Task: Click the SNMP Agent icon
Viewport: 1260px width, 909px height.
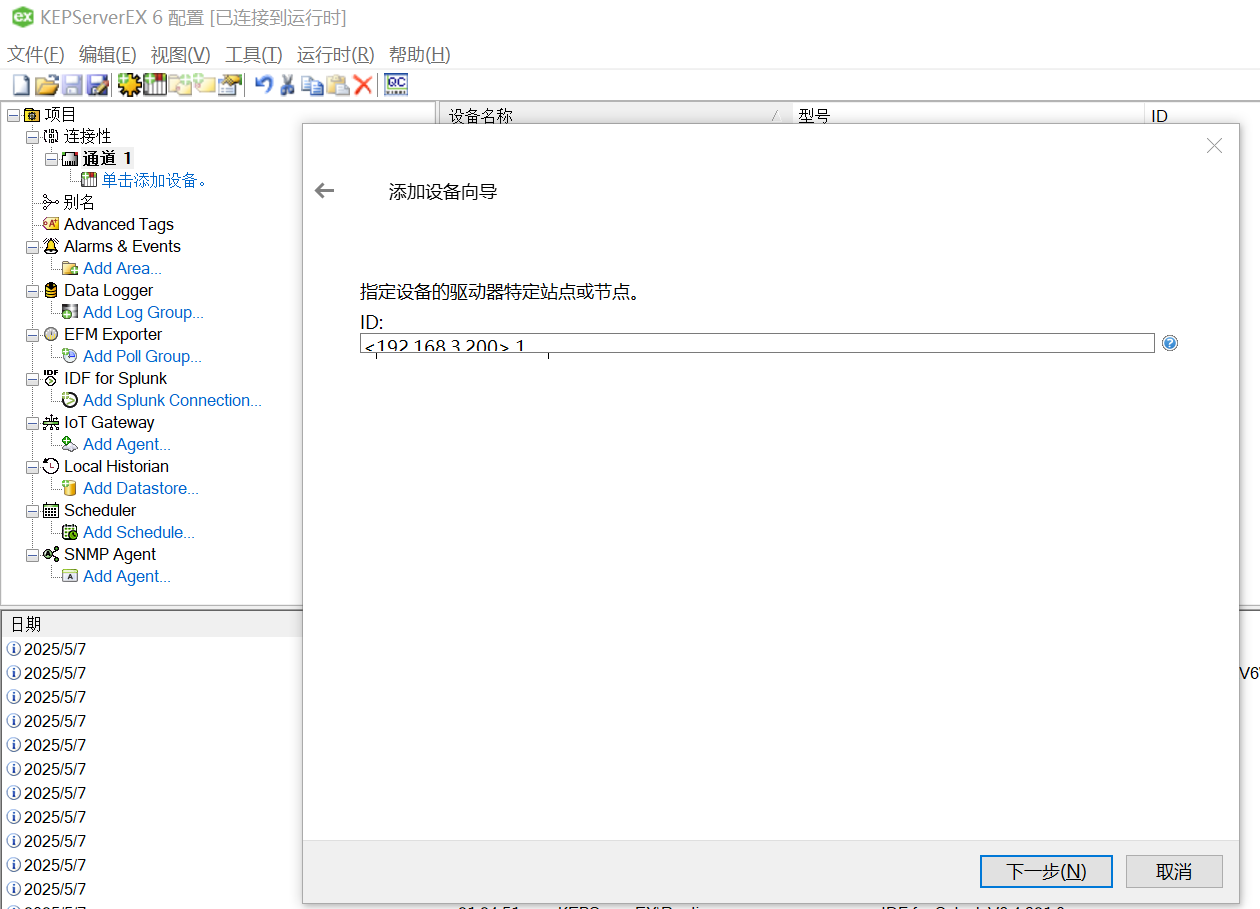Action: [51, 554]
